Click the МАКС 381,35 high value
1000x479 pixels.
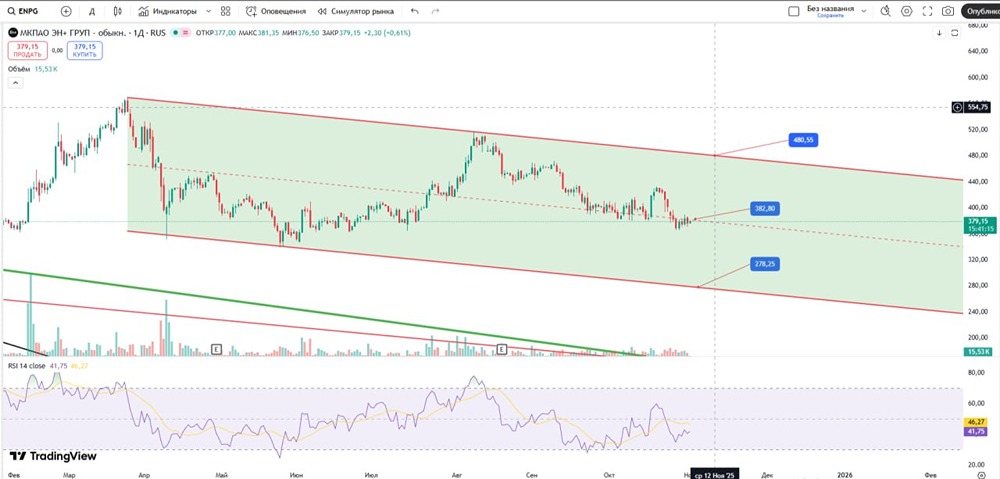(x=259, y=33)
